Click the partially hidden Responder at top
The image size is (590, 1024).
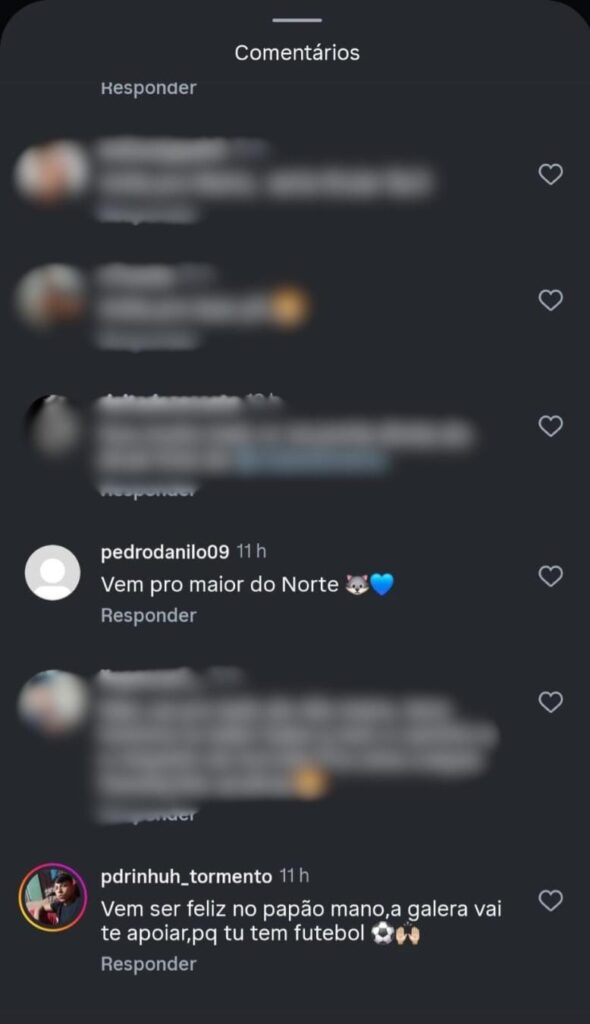pyautogui.click(x=148, y=88)
